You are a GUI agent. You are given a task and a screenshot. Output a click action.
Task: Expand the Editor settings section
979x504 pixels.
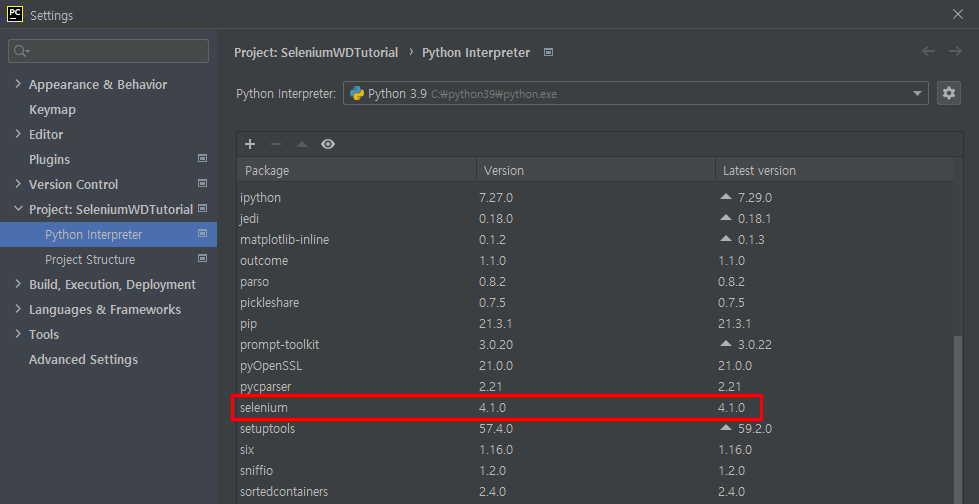(x=17, y=134)
